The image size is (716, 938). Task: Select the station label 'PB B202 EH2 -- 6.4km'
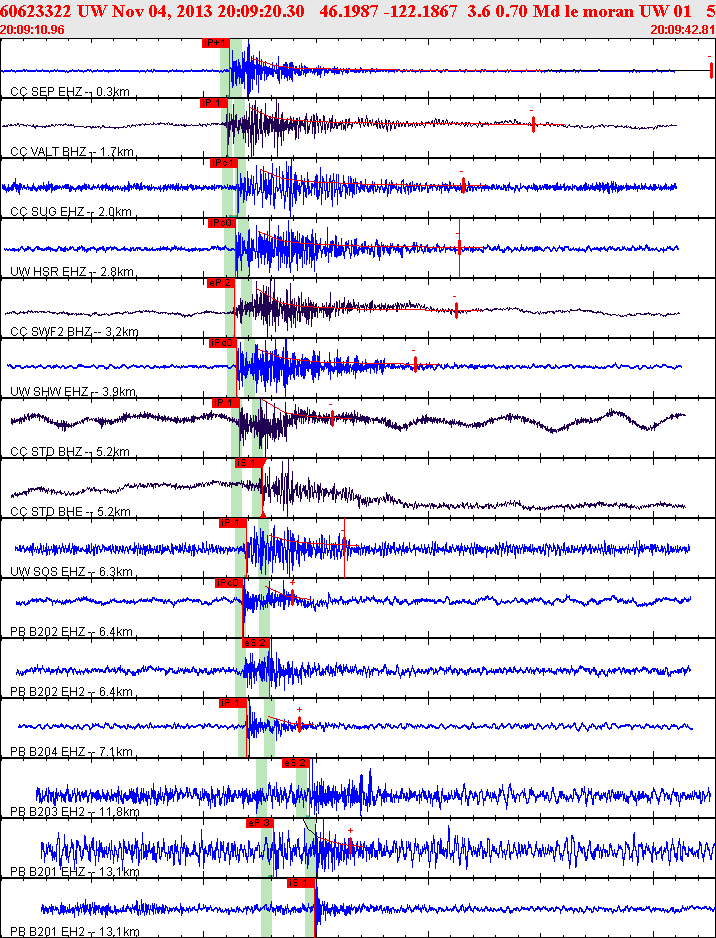(x=72, y=692)
